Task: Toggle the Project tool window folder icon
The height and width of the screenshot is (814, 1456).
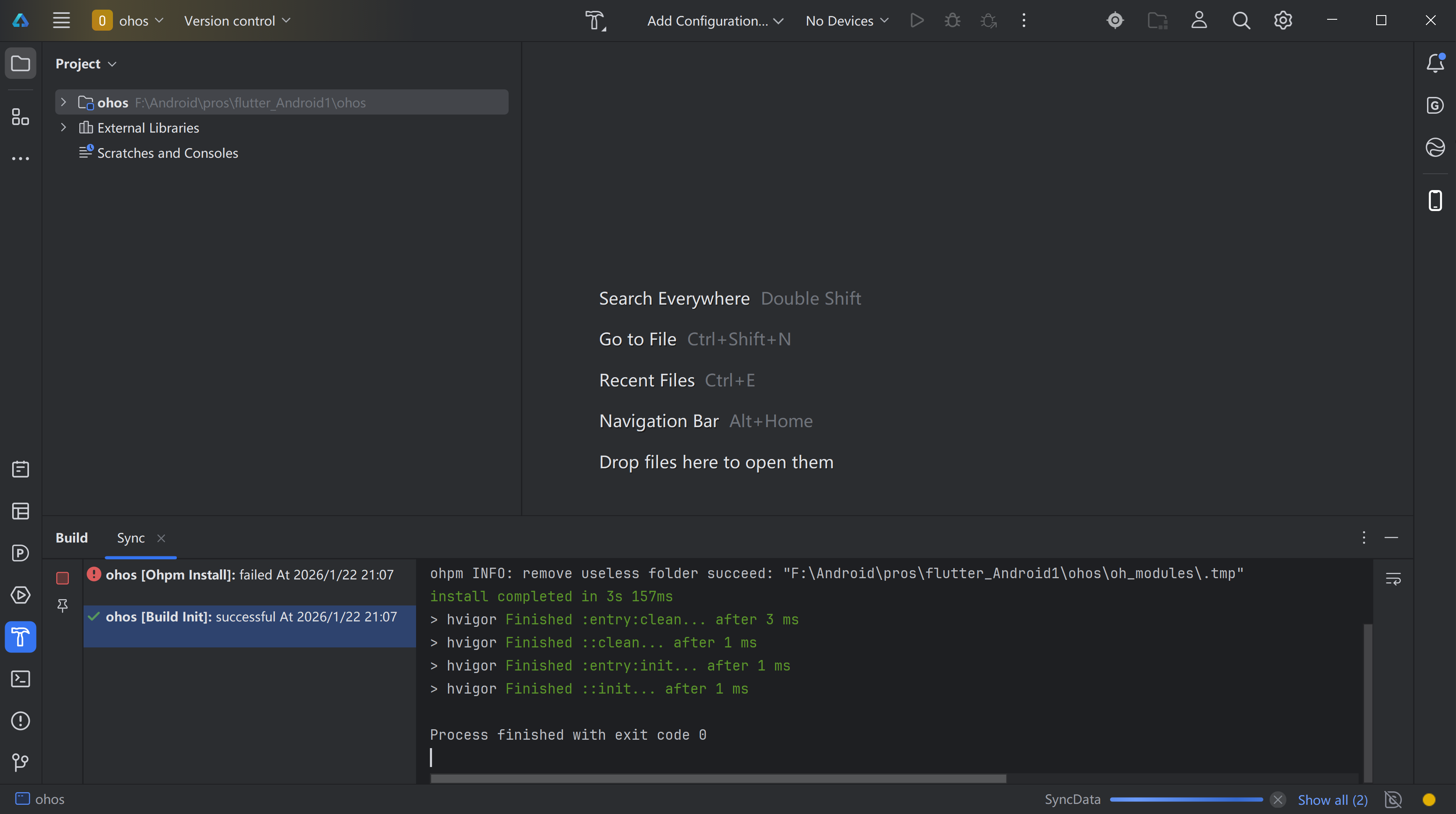Action: (20, 63)
